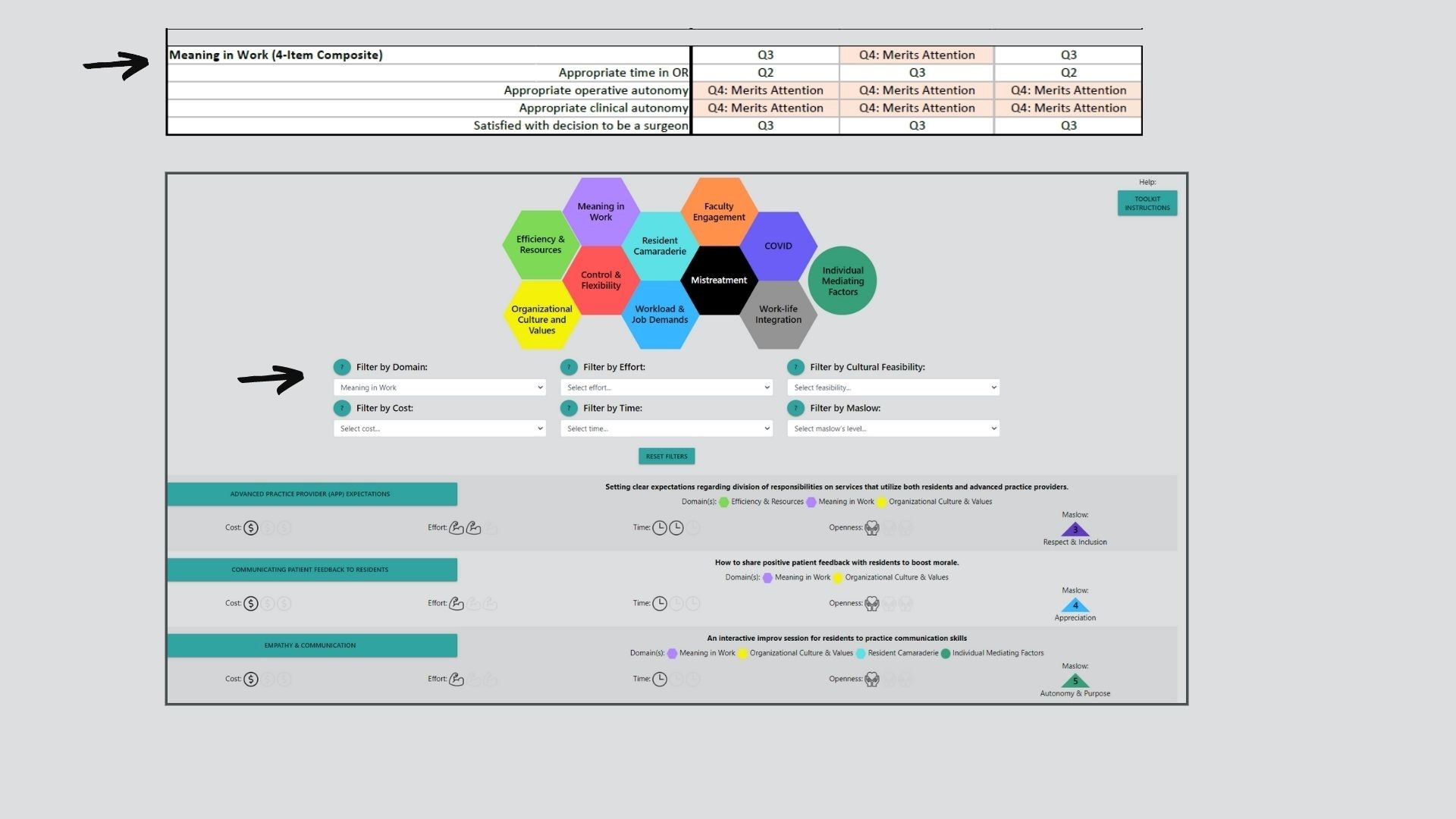Click the interactive improv session description
The image size is (1456, 819).
click(x=836, y=639)
